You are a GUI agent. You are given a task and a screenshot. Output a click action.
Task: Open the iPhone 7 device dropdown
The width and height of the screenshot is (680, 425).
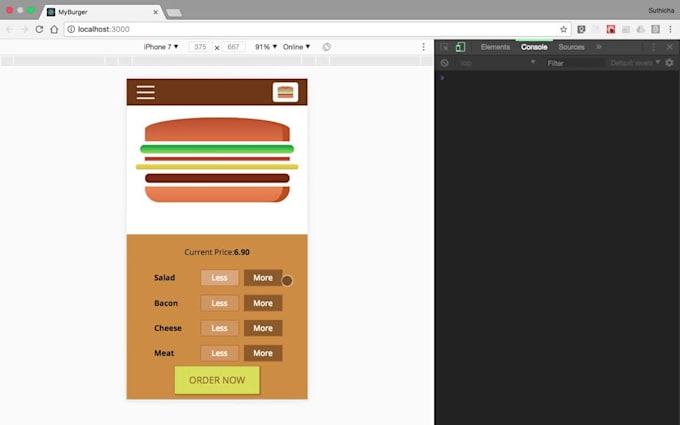pos(161,47)
